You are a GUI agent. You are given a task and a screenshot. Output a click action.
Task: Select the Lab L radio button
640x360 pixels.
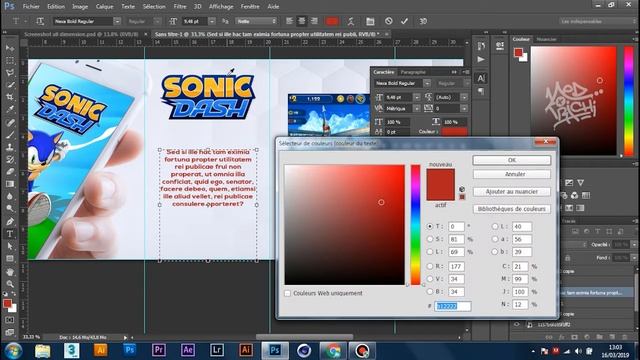[x=495, y=226]
